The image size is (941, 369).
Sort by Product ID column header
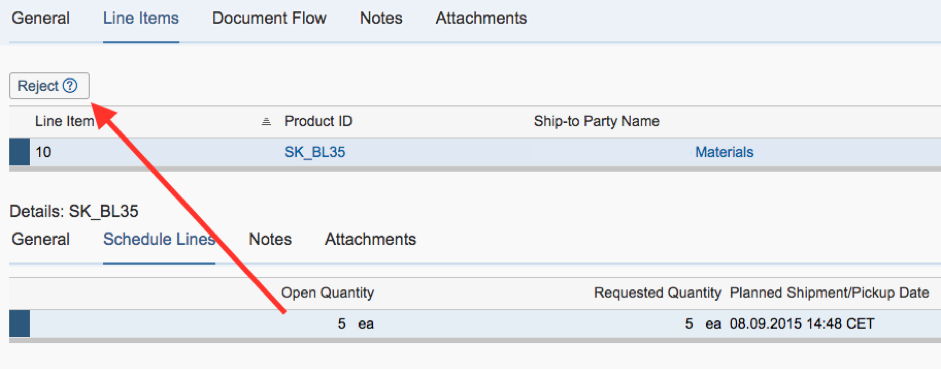pos(318,121)
